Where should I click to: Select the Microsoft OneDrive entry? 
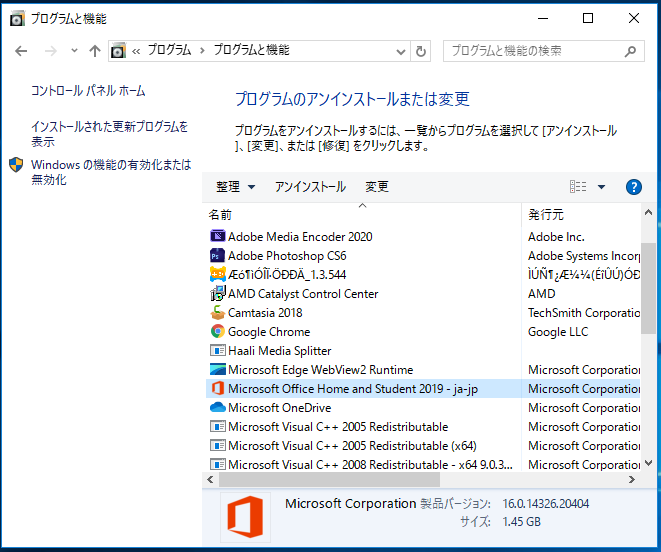click(x=279, y=407)
